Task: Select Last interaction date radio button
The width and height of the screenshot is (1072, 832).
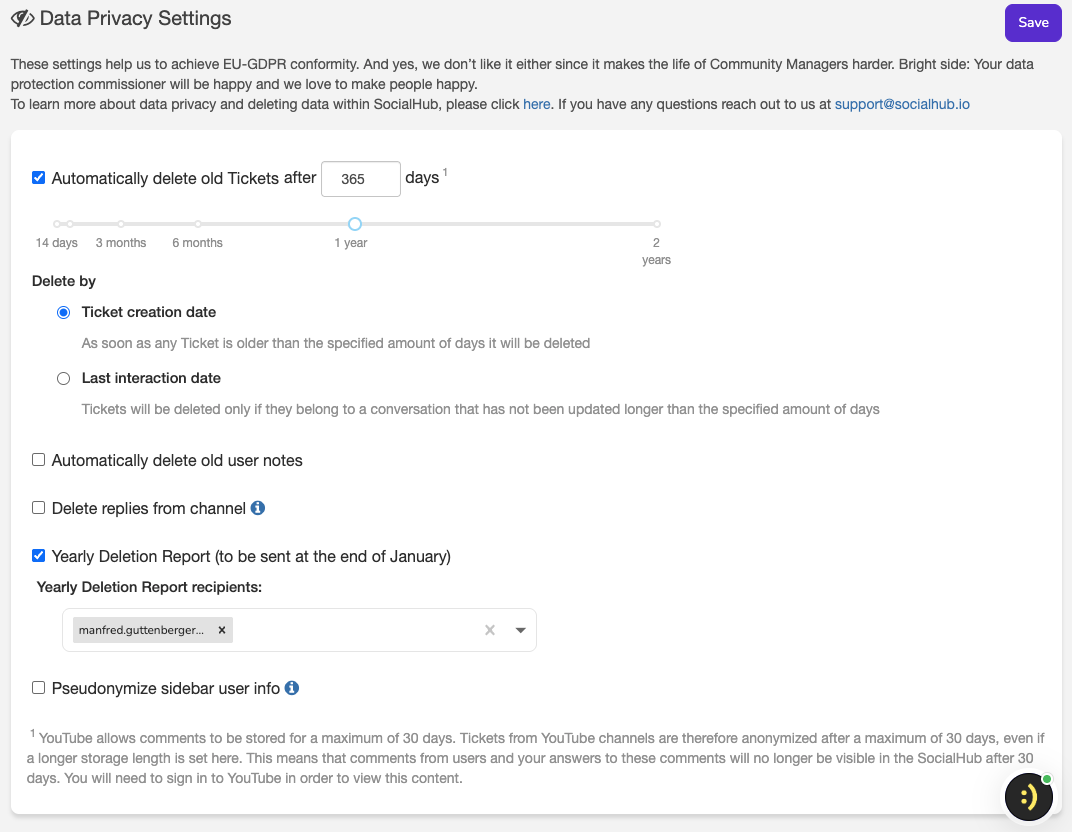Action: point(64,378)
